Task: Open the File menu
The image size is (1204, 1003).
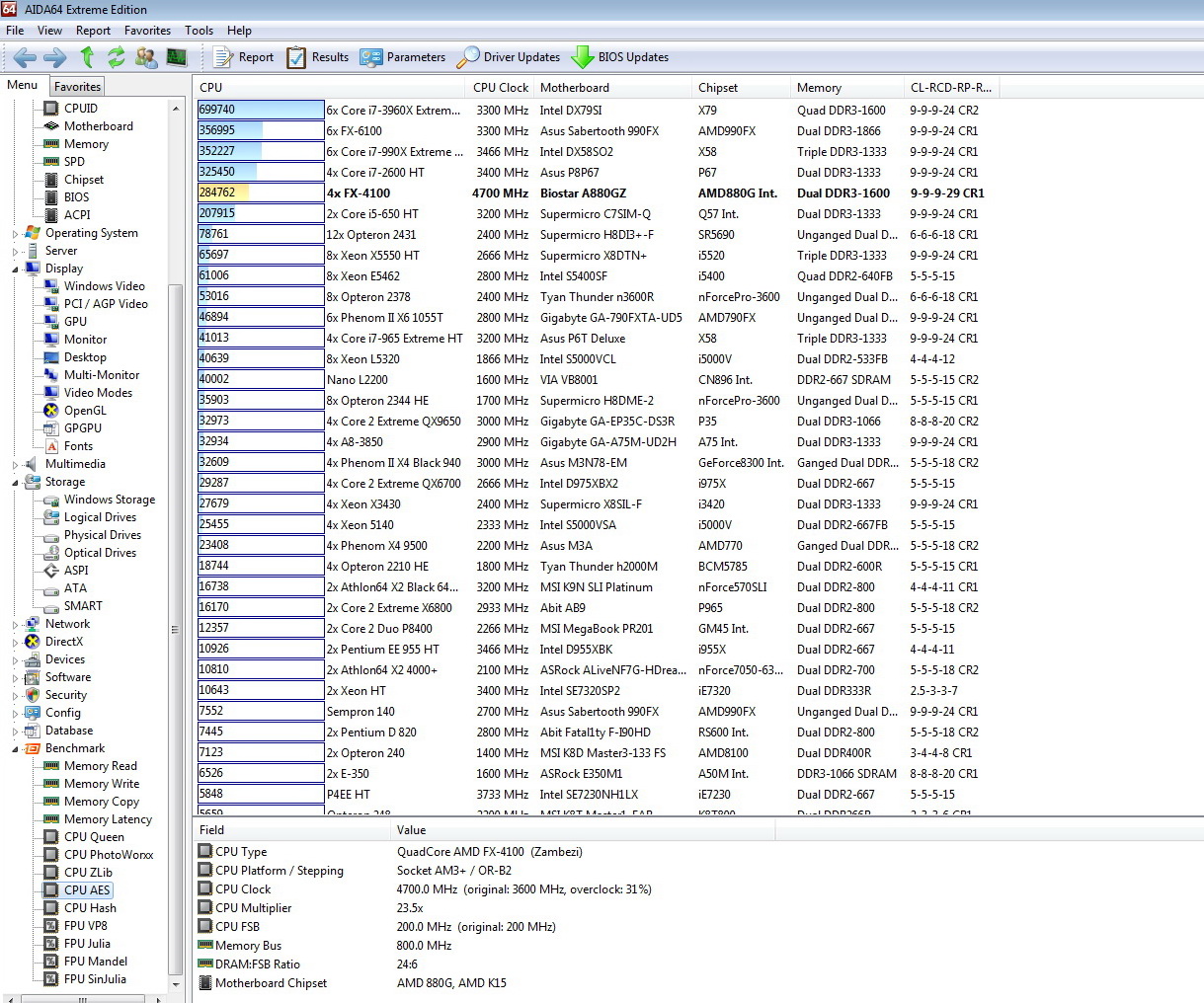Action: pyautogui.click(x=15, y=31)
